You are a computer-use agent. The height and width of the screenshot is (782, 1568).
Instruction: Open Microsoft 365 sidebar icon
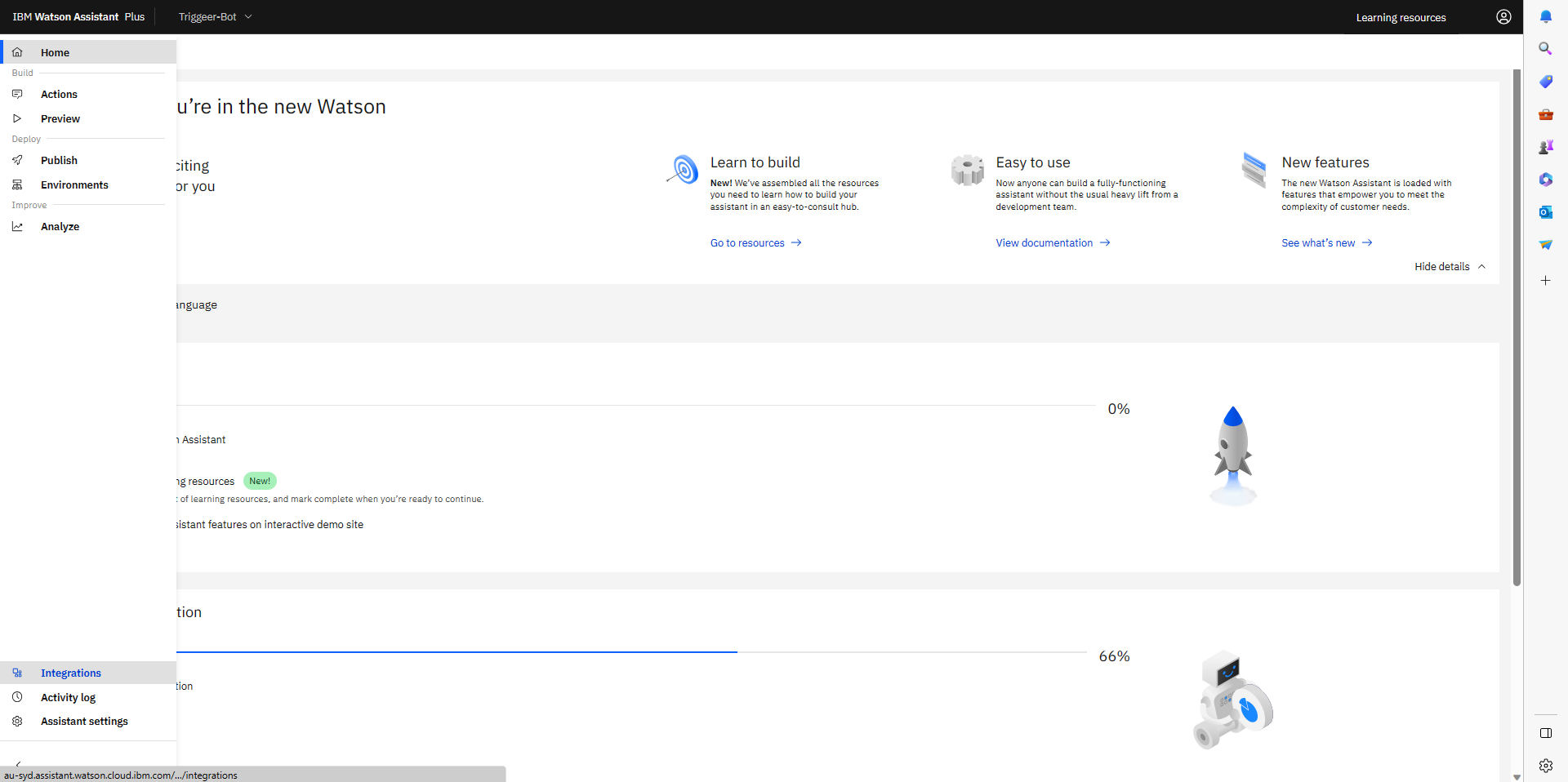coord(1545,179)
